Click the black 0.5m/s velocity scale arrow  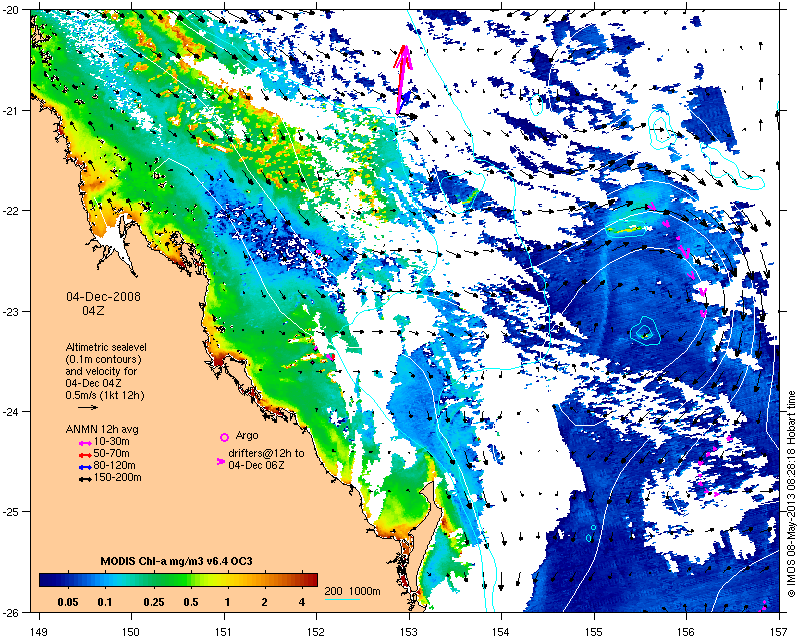(x=88, y=407)
